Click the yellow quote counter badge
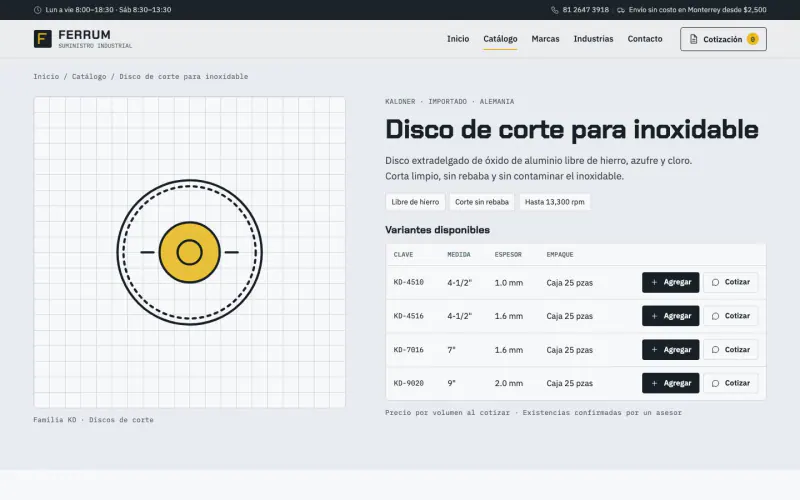The height and width of the screenshot is (500, 800). click(x=752, y=39)
